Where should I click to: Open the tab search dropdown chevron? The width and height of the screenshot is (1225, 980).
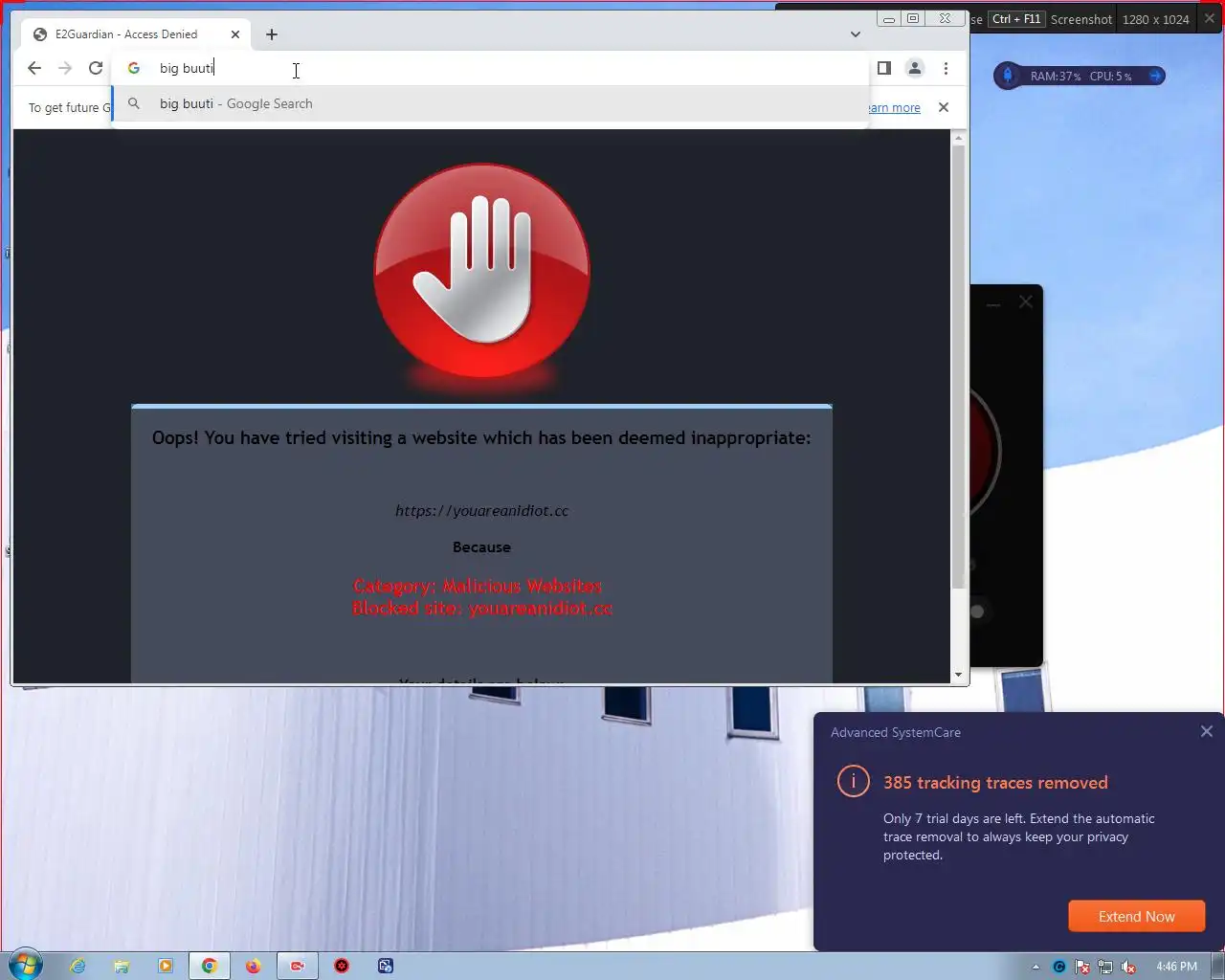pyautogui.click(x=856, y=34)
